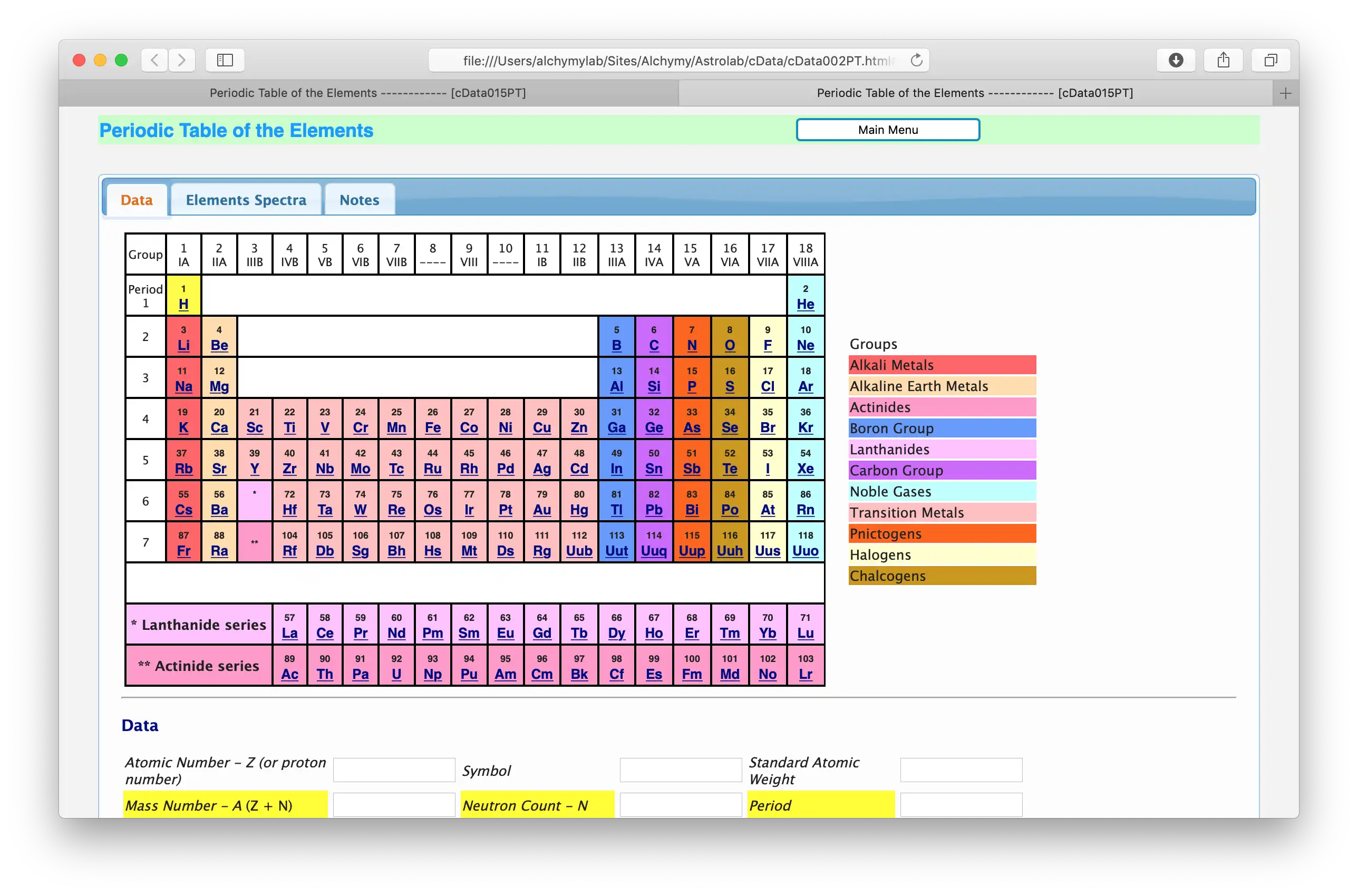Switch to the Notes tab
Image resolution: width=1358 pixels, height=896 pixels.
[x=359, y=199]
